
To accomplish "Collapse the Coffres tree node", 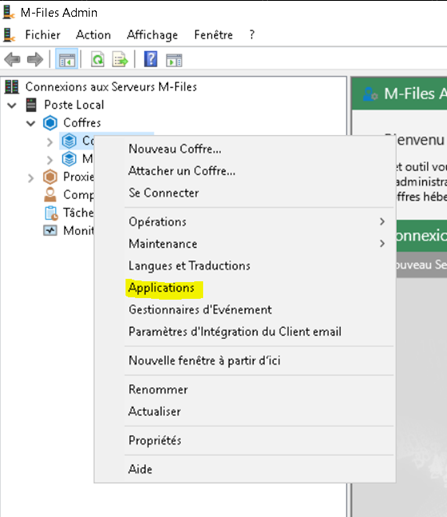I will 31,124.
